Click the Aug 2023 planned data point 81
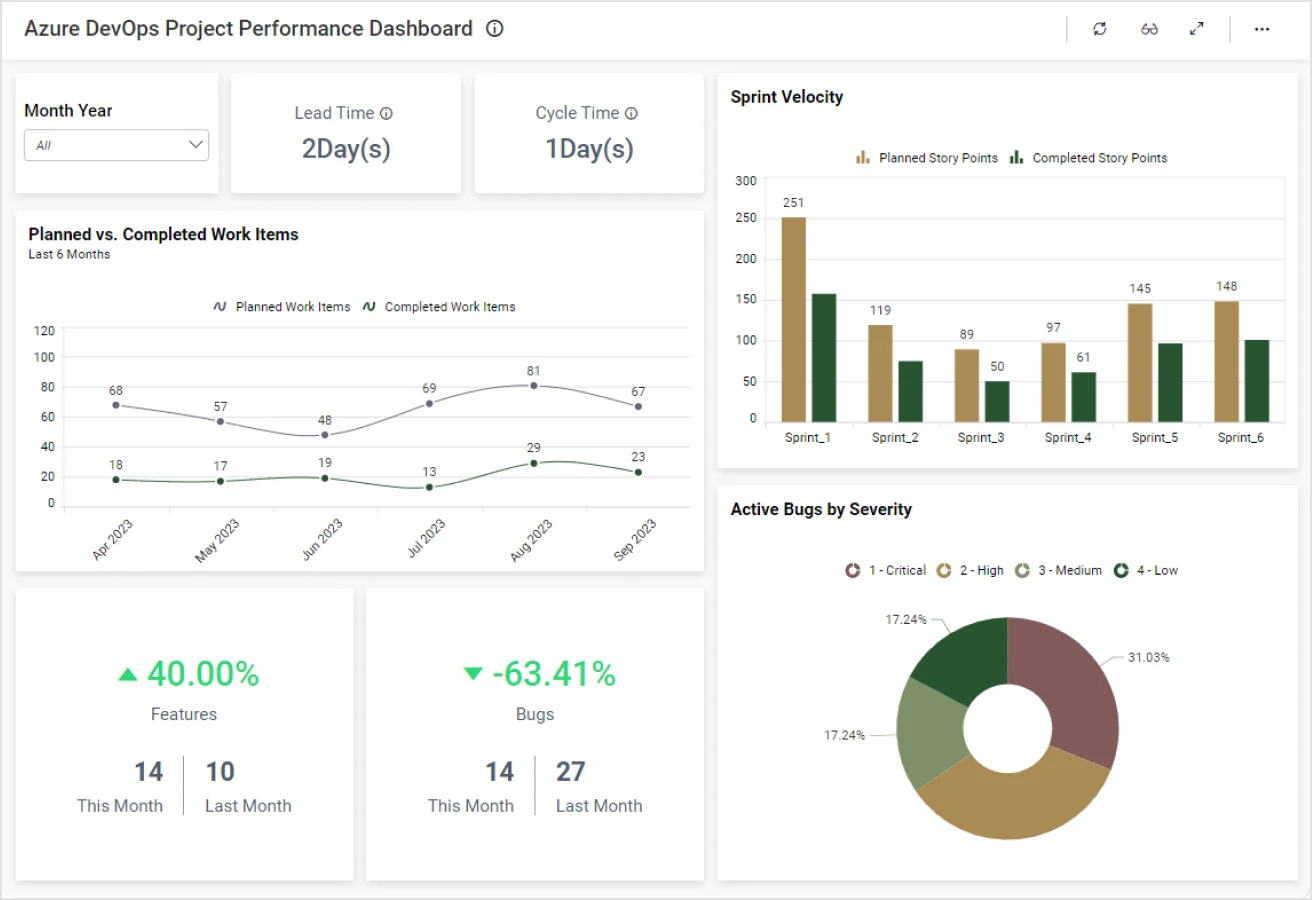Screen dimensions: 1312x900 click(x=534, y=385)
